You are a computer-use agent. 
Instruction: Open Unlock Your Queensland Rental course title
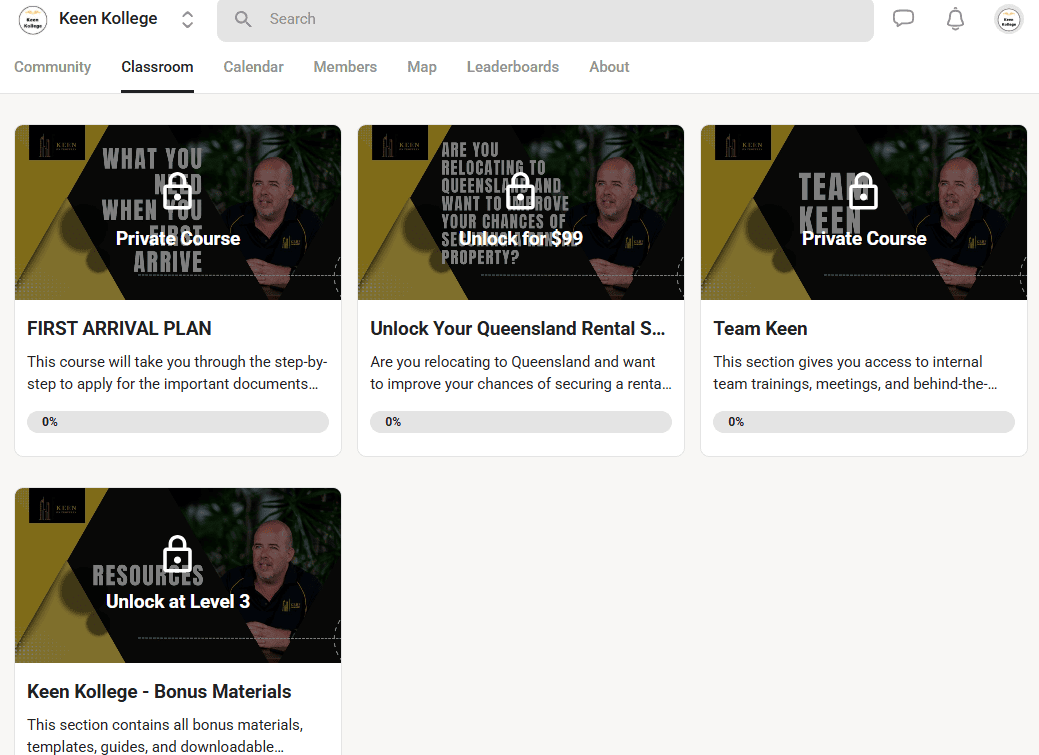(517, 329)
